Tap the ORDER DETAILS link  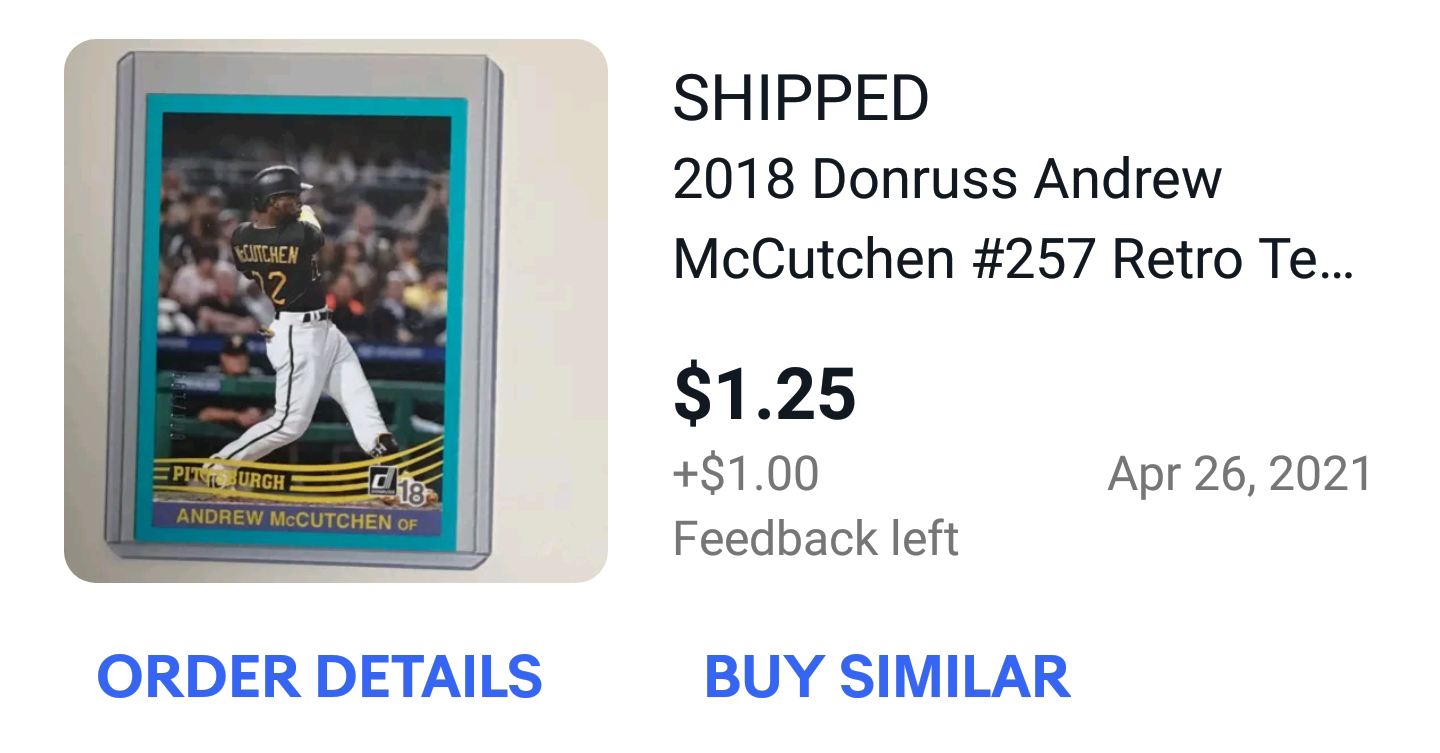[x=319, y=677]
